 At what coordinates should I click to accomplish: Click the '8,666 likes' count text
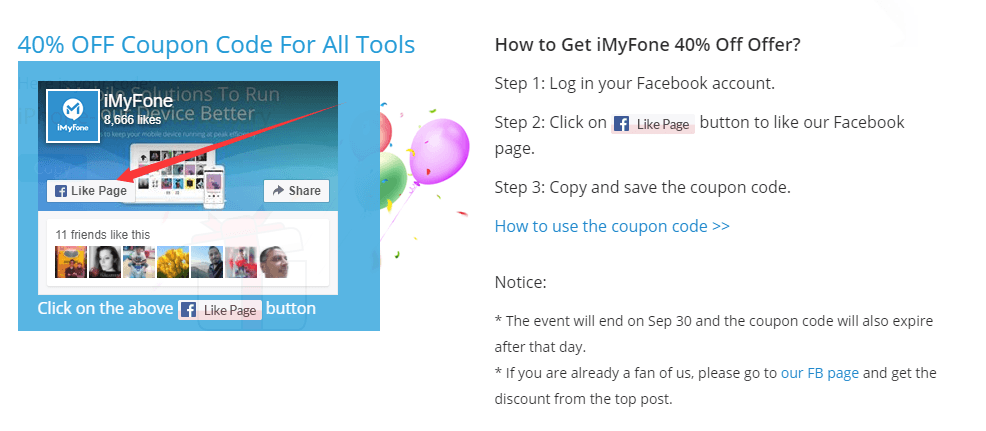tap(131, 119)
